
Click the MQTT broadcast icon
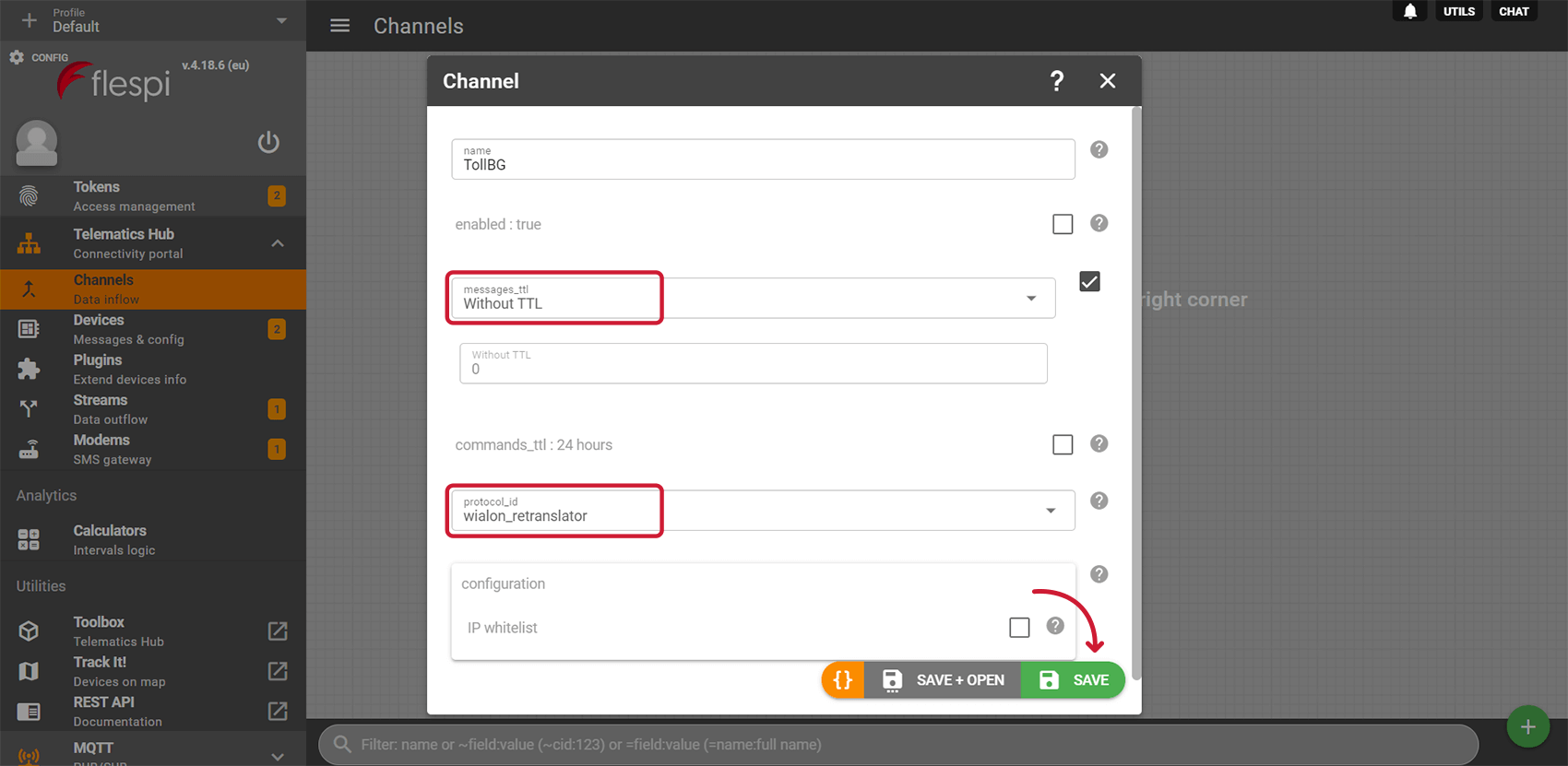click(29, 757)
